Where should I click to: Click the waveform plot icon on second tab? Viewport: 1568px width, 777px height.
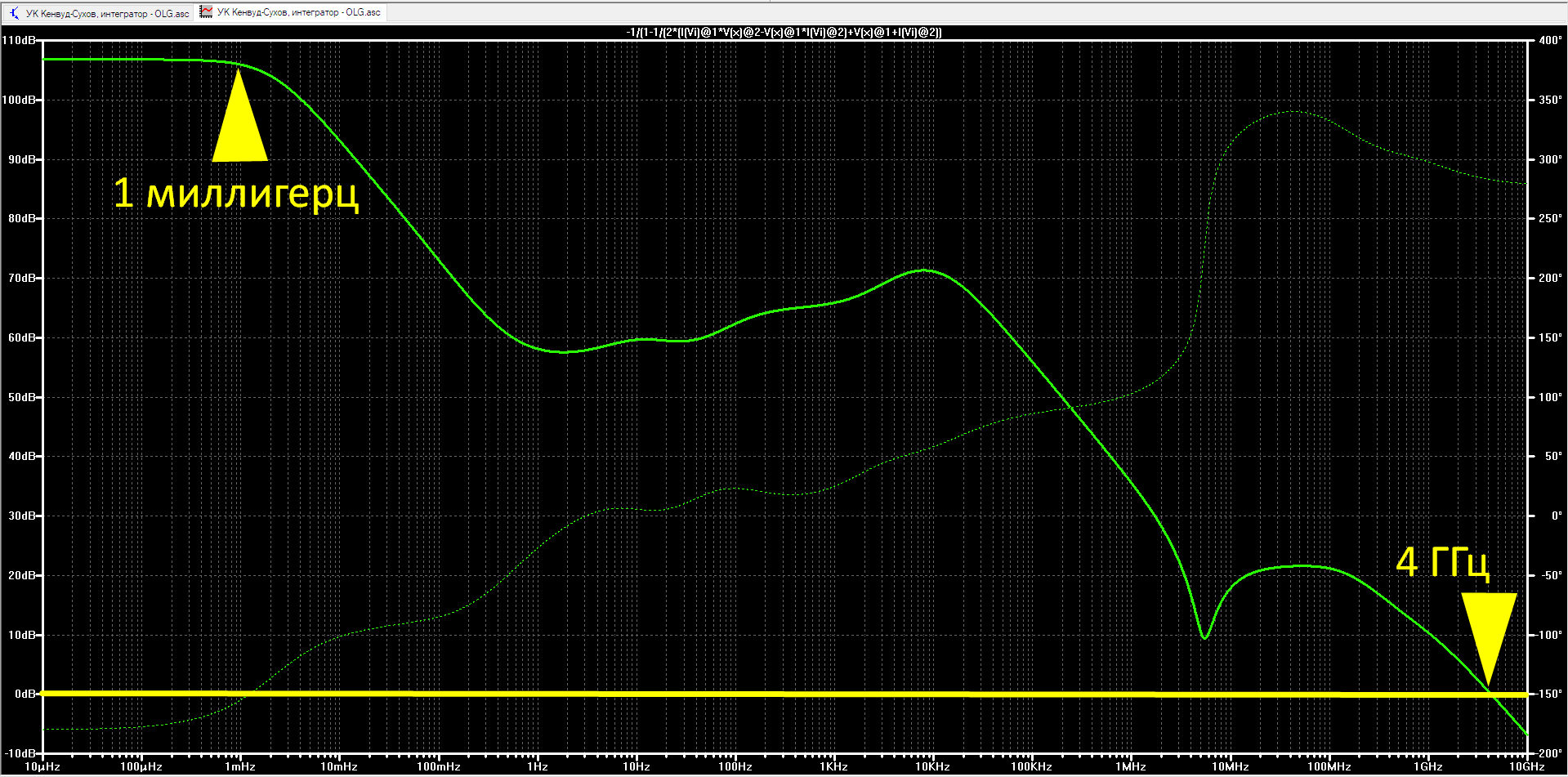(x=206, y=12)
